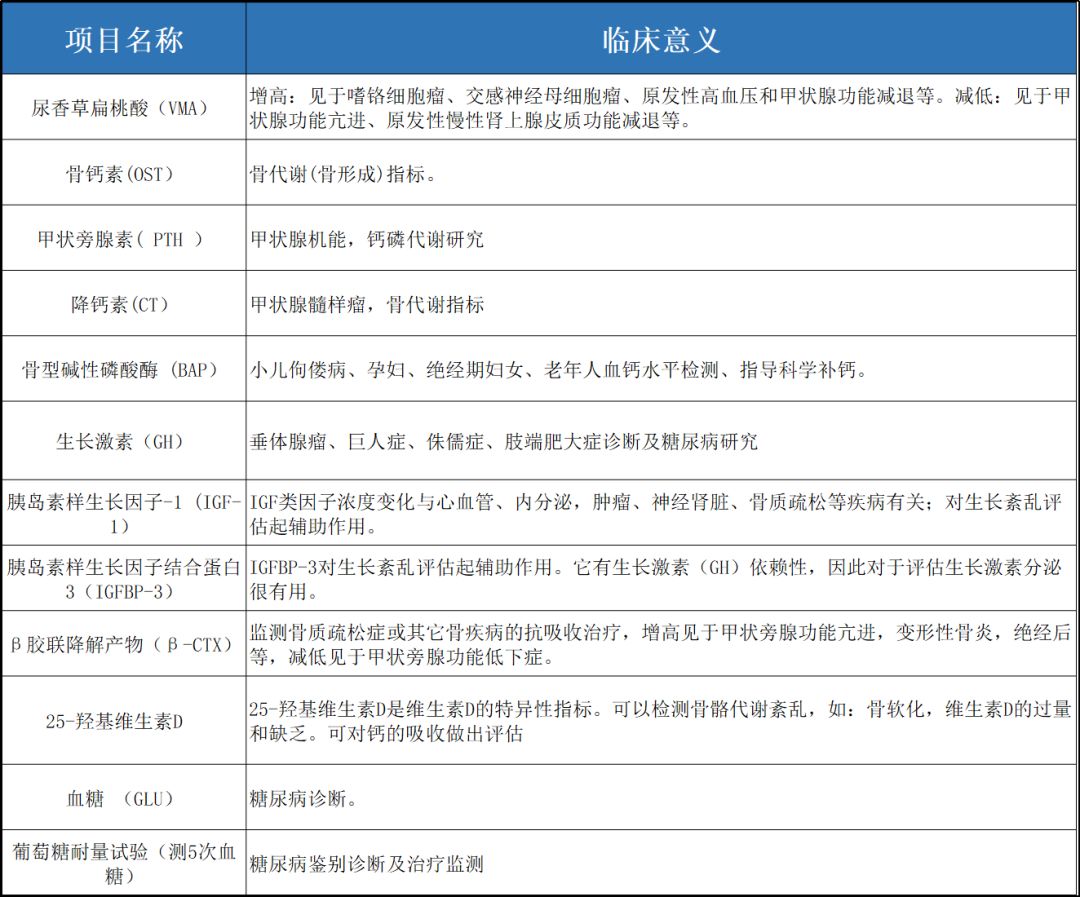
Task: Click the 项目名称 column header
Action: click(124, 39)
